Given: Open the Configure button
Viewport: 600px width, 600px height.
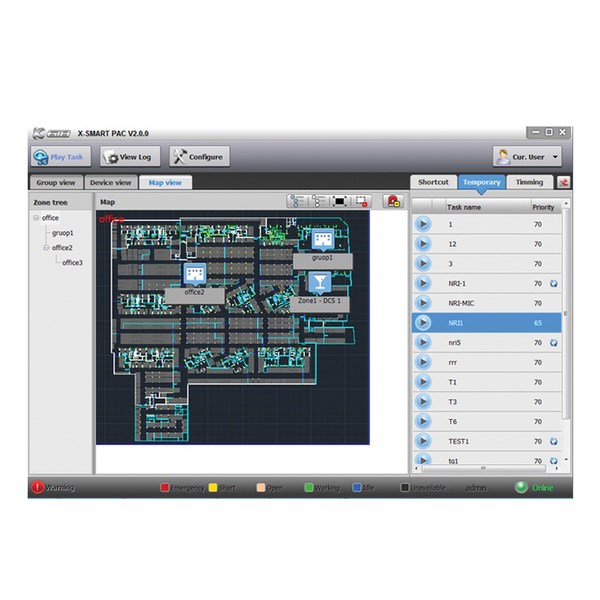Looking at the screenshot, I should click(x=199, y=157).
